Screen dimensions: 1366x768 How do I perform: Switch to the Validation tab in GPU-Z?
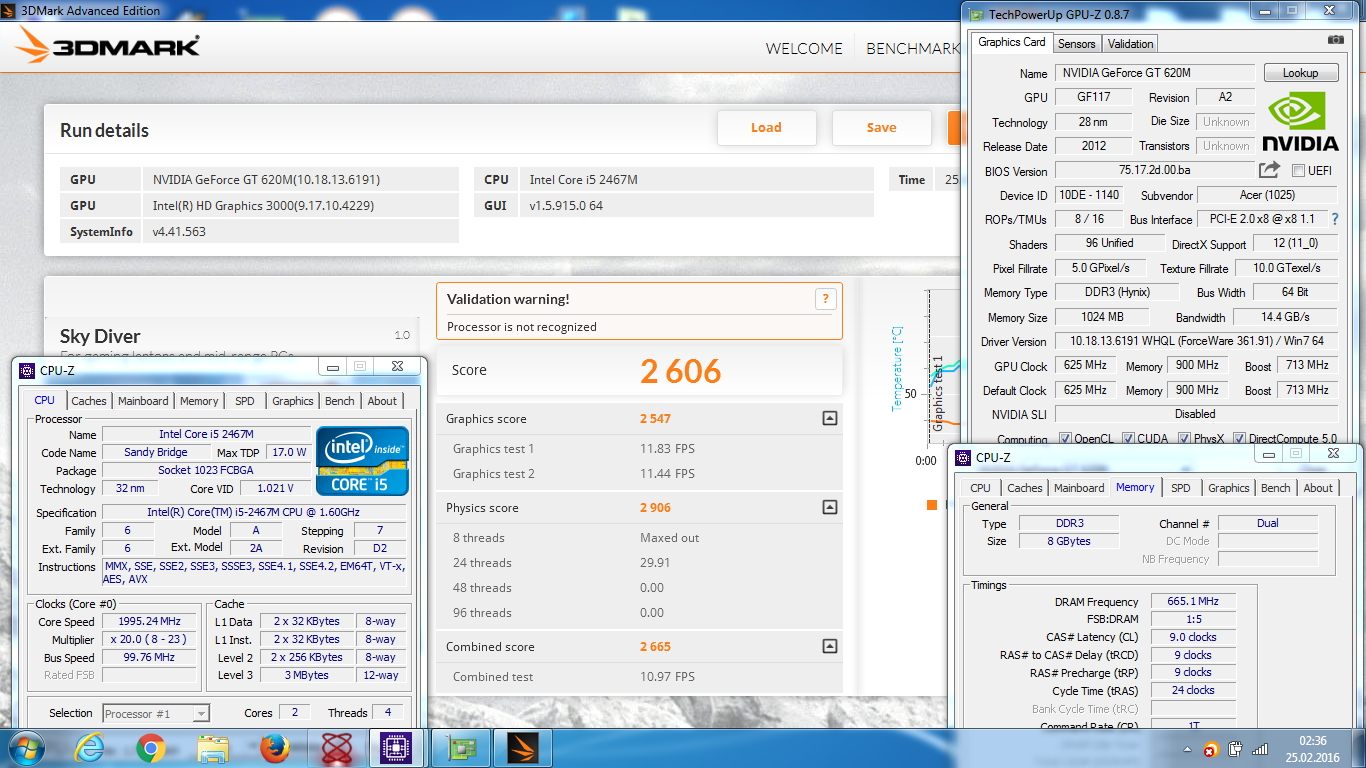click(x=1131, y=43)
